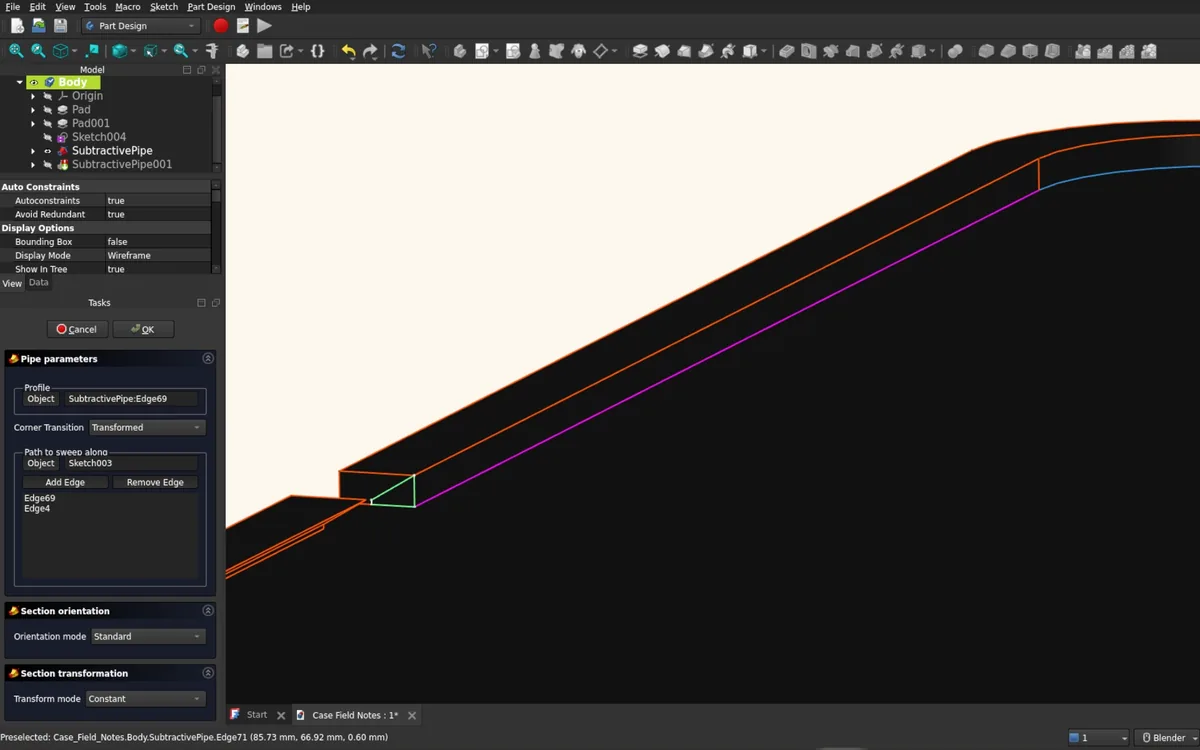Show hidden Sketch004 via eye icon

click(47, 137)
